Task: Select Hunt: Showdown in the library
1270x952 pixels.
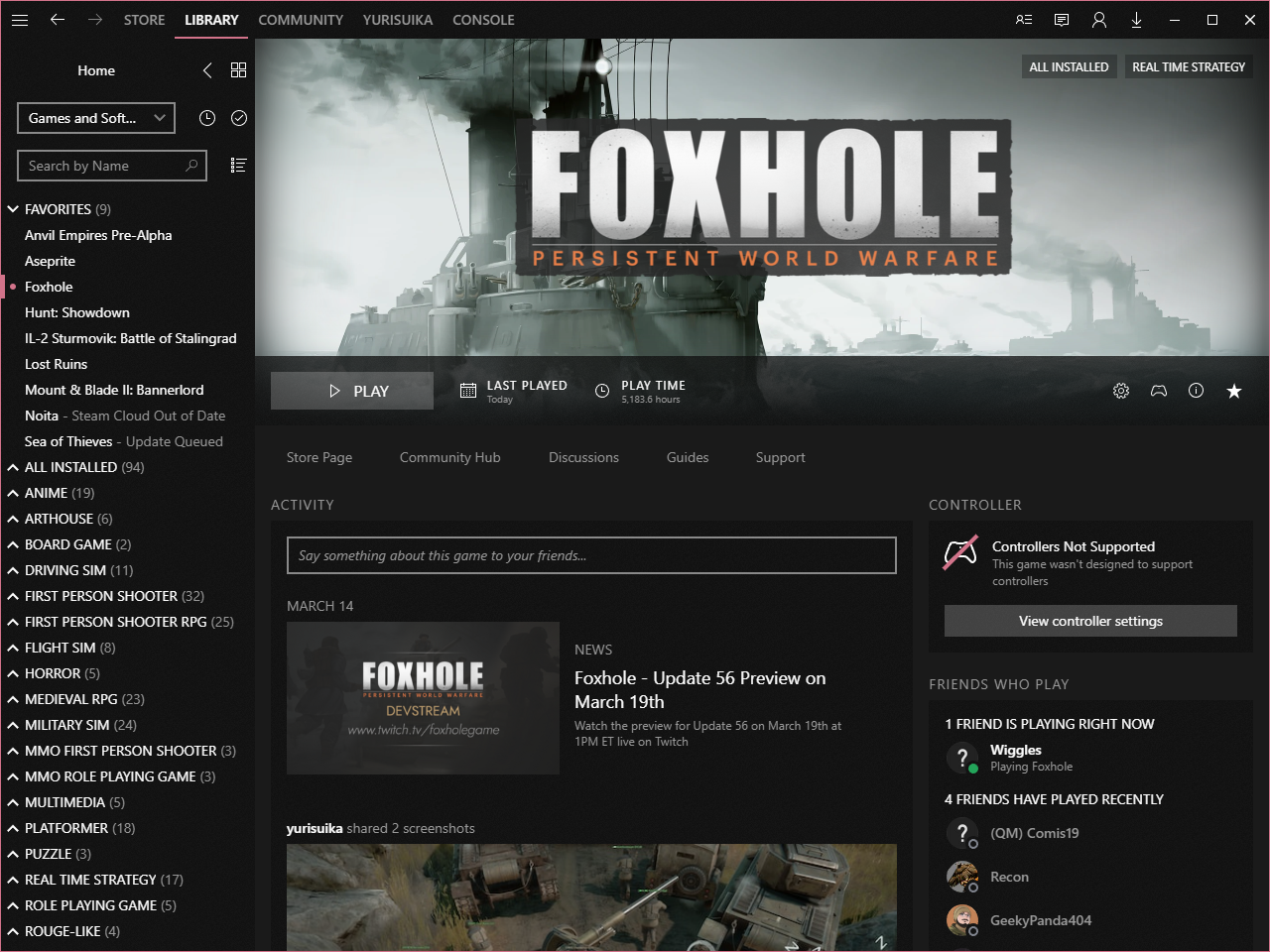Action: click(x=77, y=312)
